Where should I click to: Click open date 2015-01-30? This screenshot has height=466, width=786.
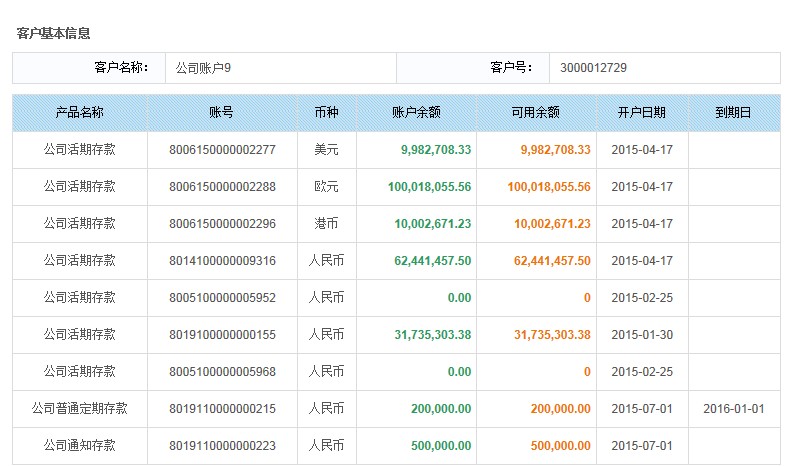click(x=642, y=335)
